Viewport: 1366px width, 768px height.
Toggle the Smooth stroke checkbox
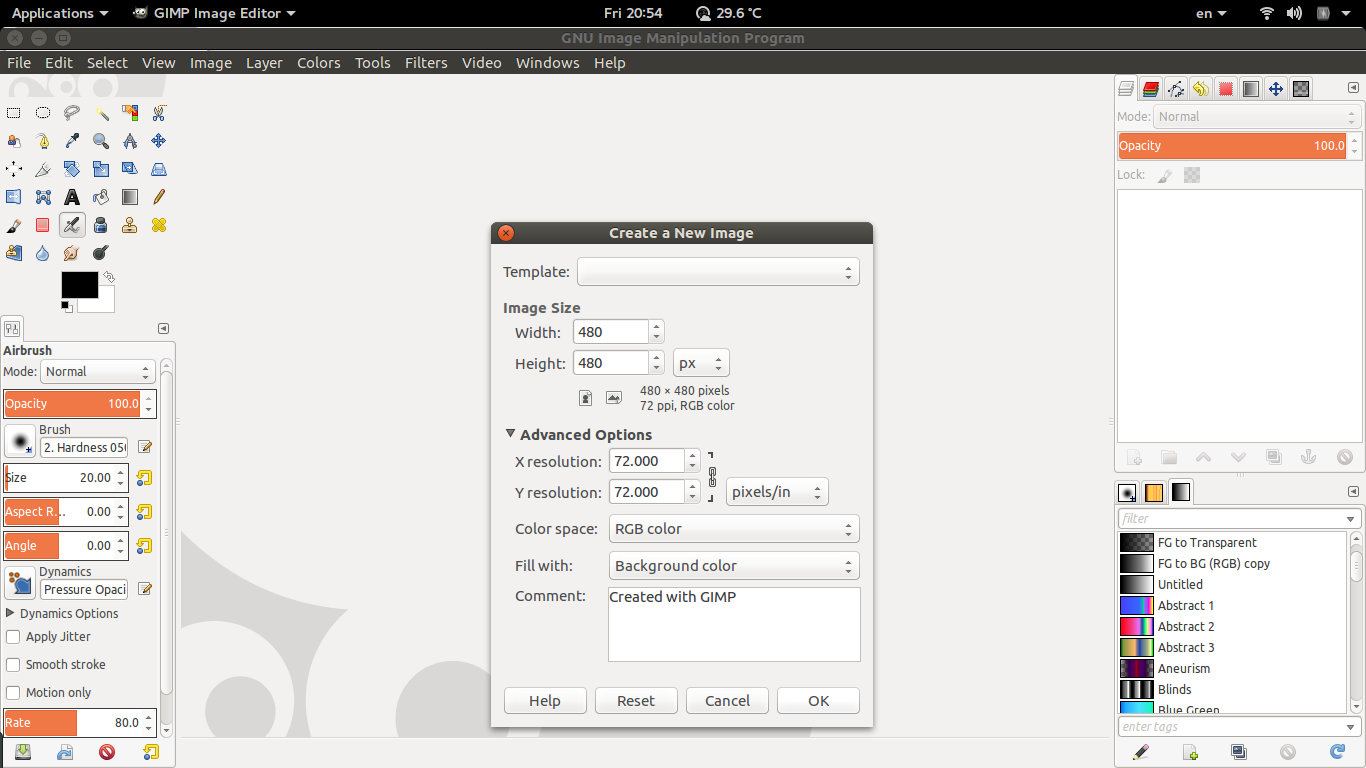[x=13, y=664]
